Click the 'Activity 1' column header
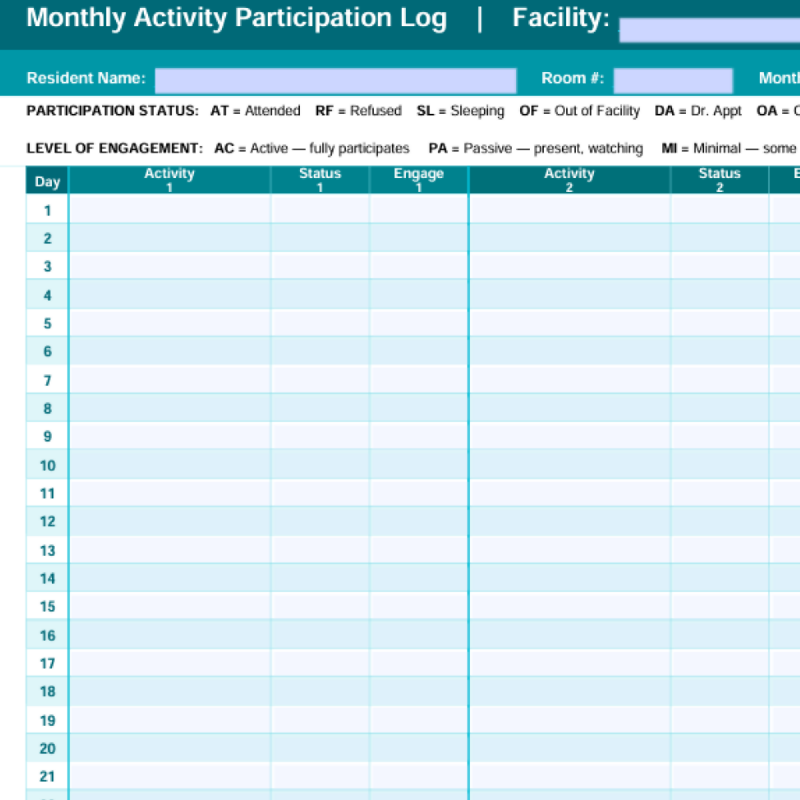Image resolution: width=800 pixels, height=800 pixels. [169, 180]
